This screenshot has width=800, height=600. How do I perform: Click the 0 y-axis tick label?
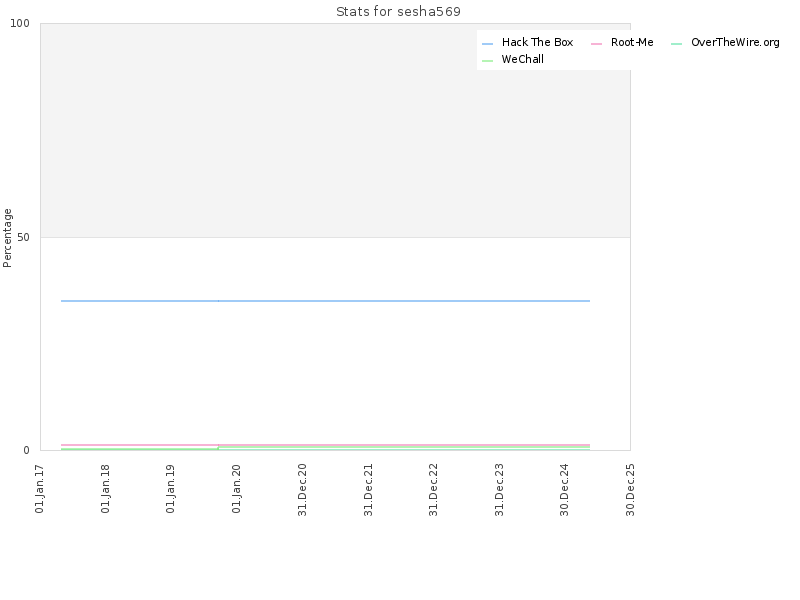click(x=27, y=451)
